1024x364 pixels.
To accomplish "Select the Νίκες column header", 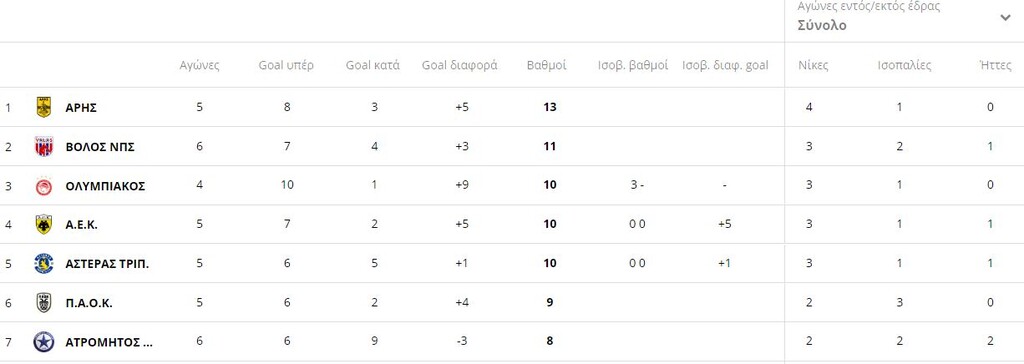I will click(813, 65).
